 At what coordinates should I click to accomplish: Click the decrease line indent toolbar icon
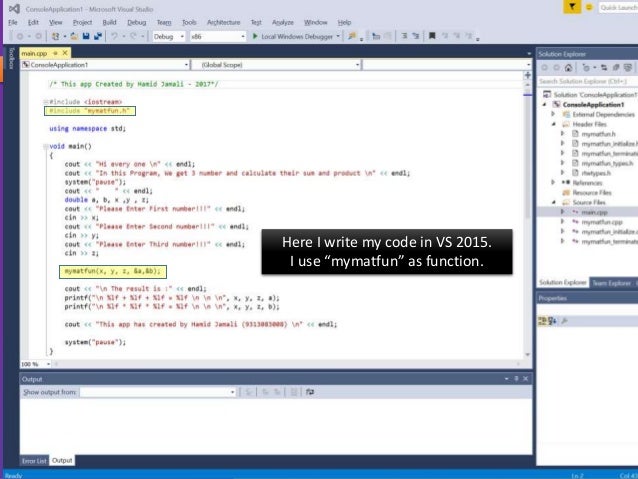pyautogui.click(x=404, y=36)
